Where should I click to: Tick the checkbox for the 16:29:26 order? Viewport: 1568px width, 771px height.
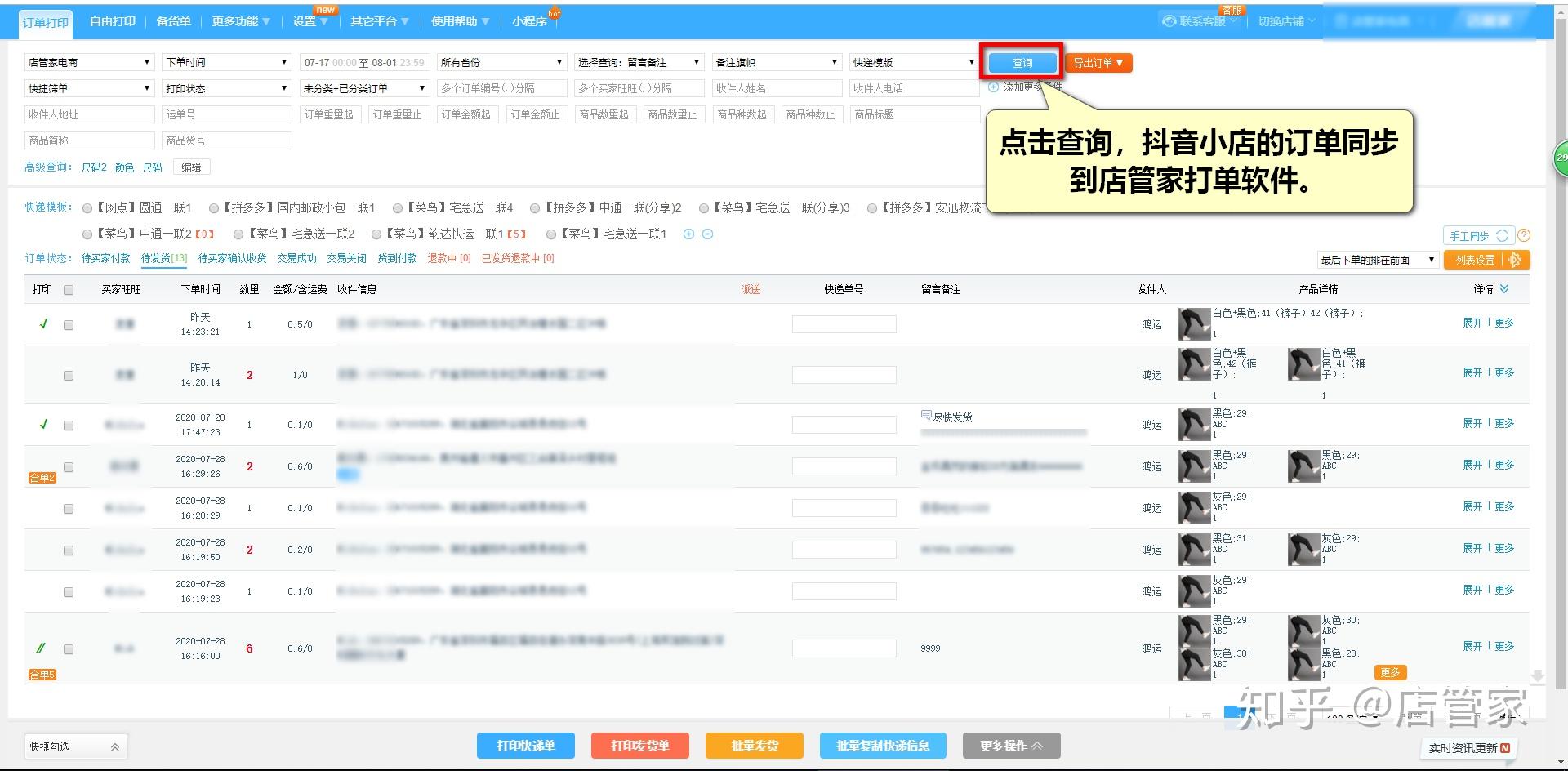[69, 467]
